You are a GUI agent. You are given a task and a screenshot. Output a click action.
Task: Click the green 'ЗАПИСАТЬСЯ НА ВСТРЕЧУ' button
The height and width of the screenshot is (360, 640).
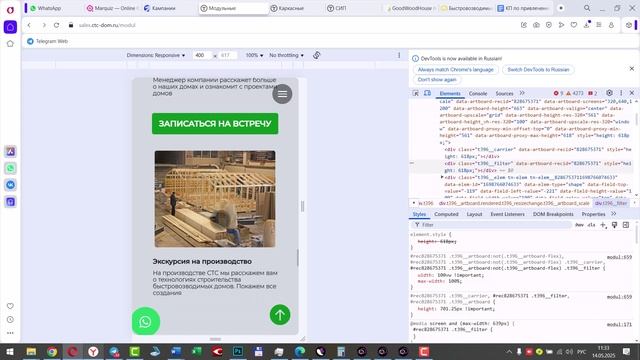215,123
